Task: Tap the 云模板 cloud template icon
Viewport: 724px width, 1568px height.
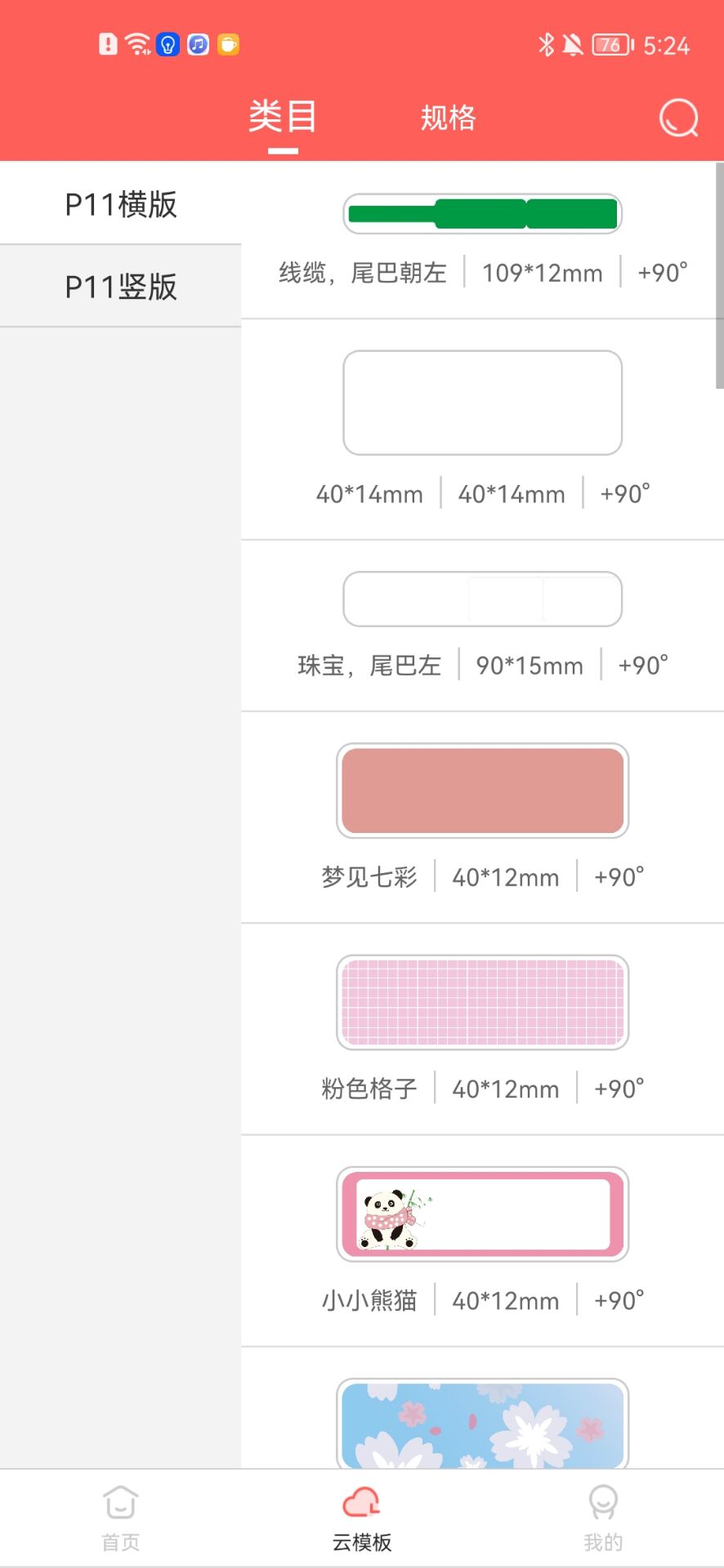Action: click(360, 1511)
